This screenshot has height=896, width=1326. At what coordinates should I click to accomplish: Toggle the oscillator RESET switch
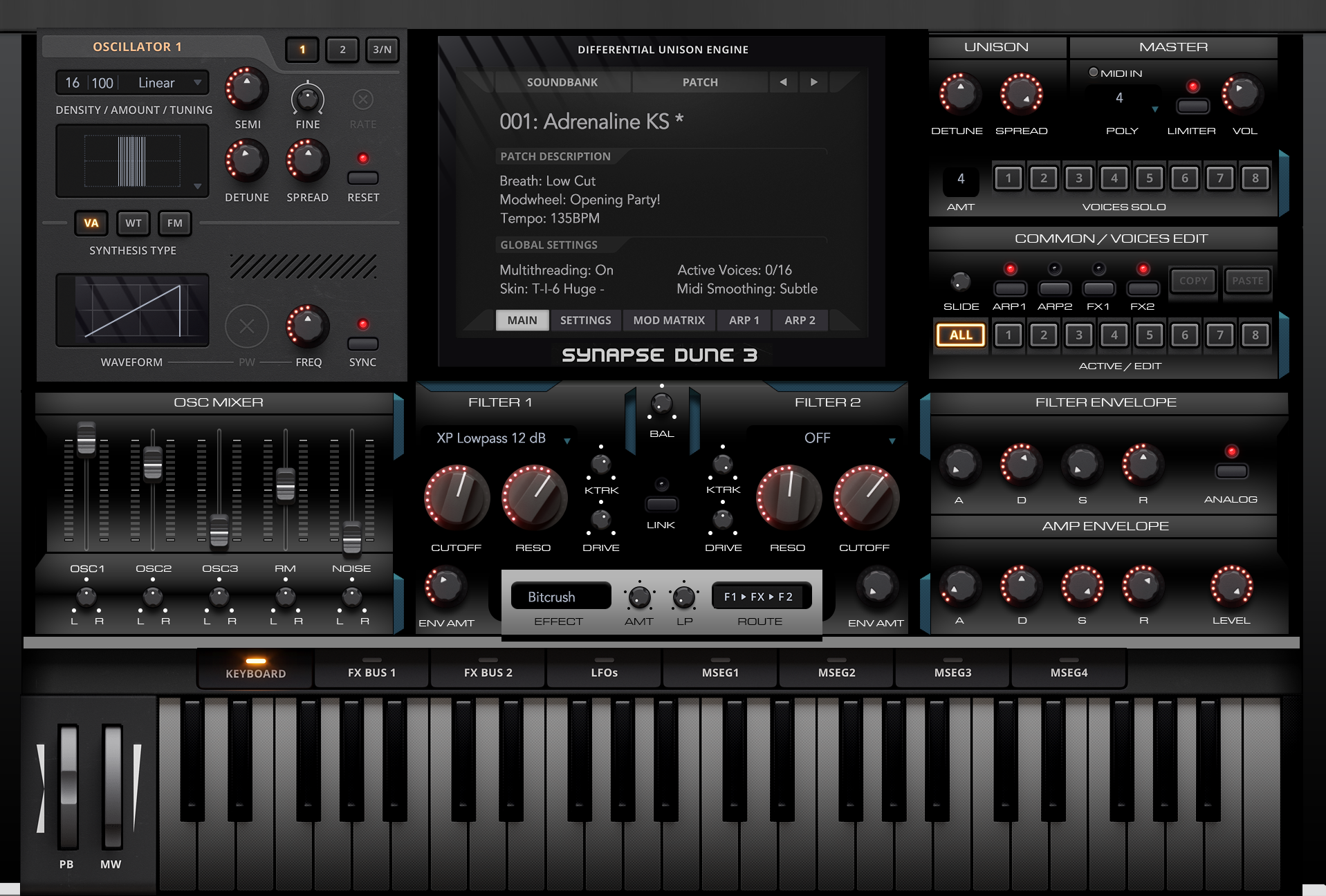point(362,178)
